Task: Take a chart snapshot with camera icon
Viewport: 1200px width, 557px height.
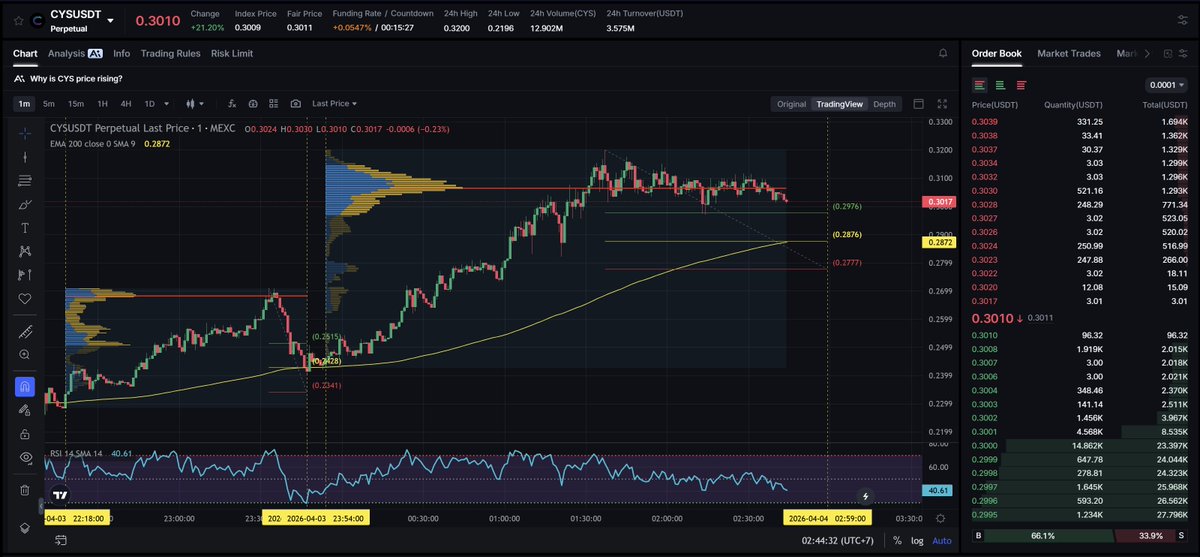Action: (x=296, y=103)
